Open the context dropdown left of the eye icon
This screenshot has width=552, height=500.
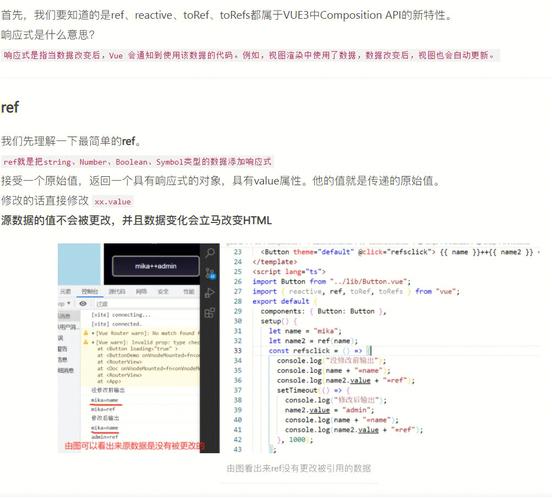pos(64,304)
